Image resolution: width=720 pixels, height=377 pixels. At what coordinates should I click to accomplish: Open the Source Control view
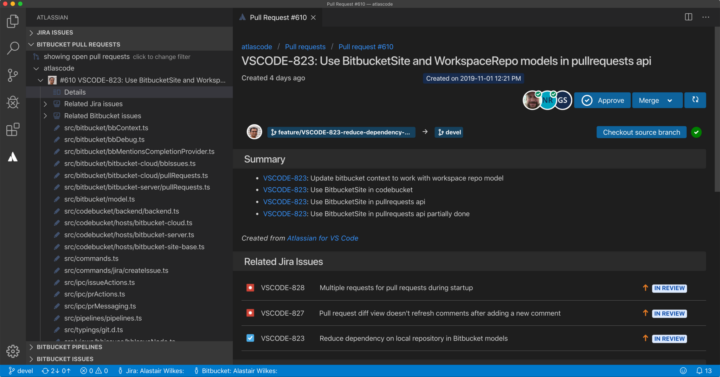13,75
